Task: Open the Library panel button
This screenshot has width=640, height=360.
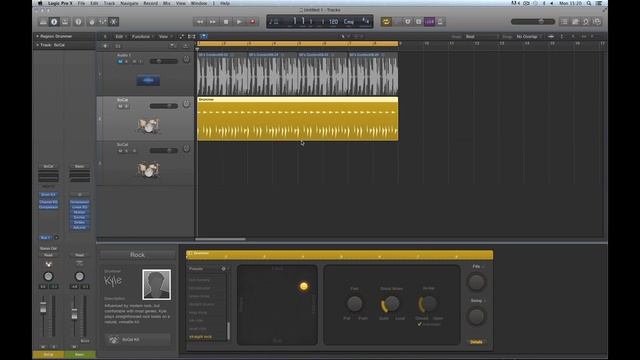Action: click(x=43, y=22)
